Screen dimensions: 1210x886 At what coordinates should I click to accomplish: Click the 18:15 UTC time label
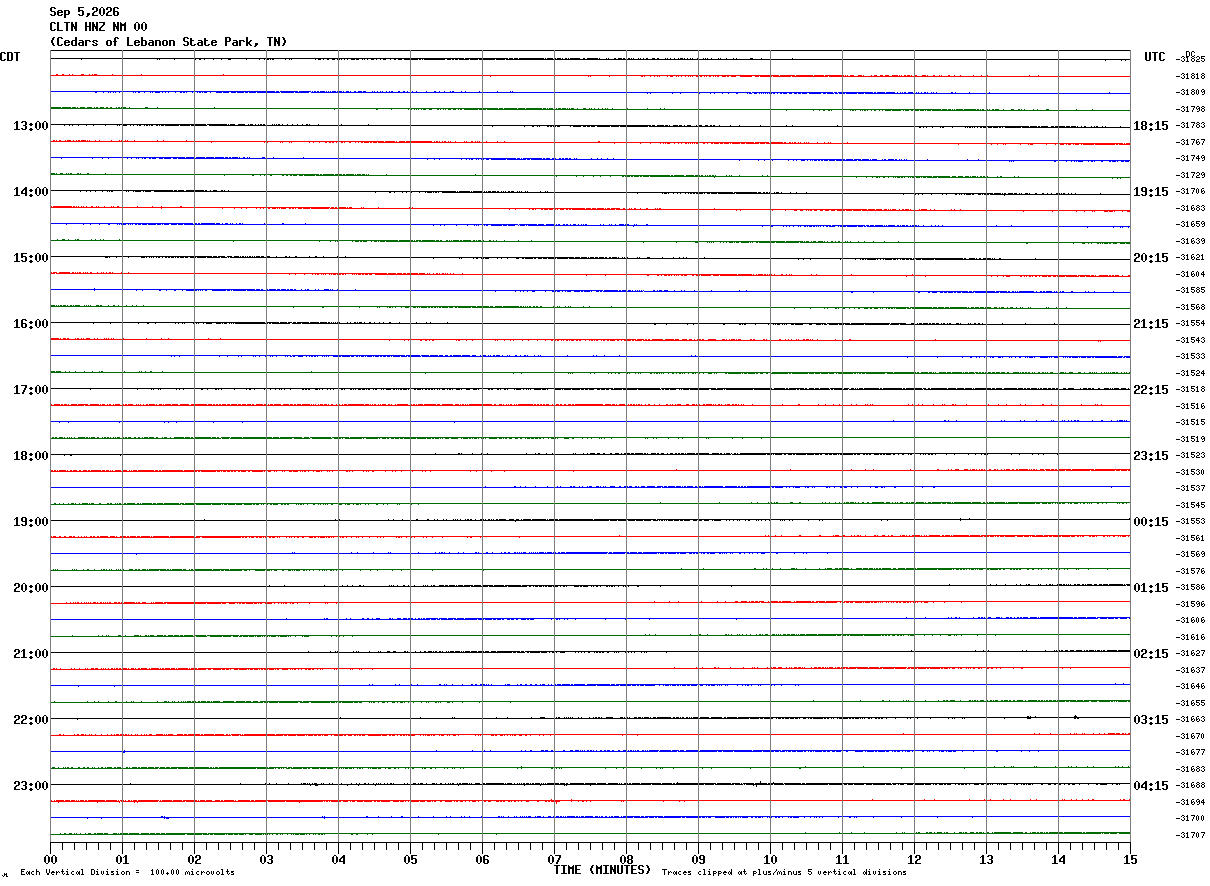(x=1150, y=126)
